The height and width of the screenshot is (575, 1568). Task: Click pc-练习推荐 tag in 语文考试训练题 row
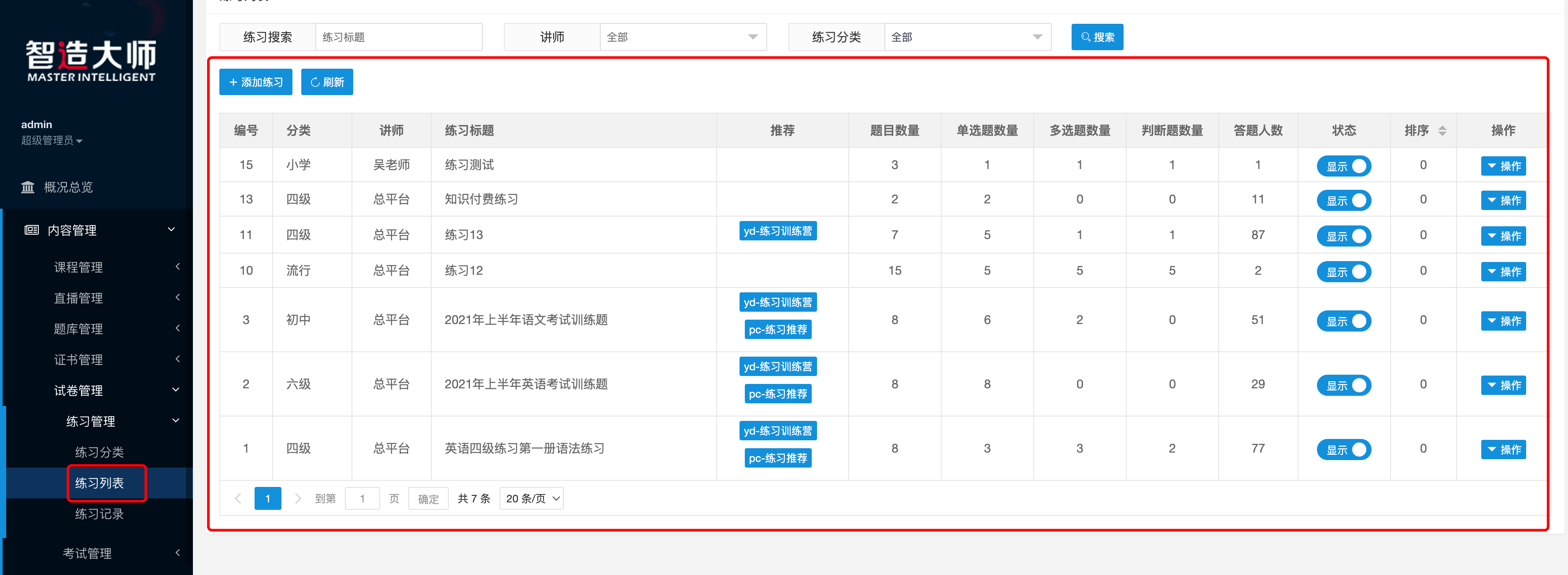[x=777, y=330]
